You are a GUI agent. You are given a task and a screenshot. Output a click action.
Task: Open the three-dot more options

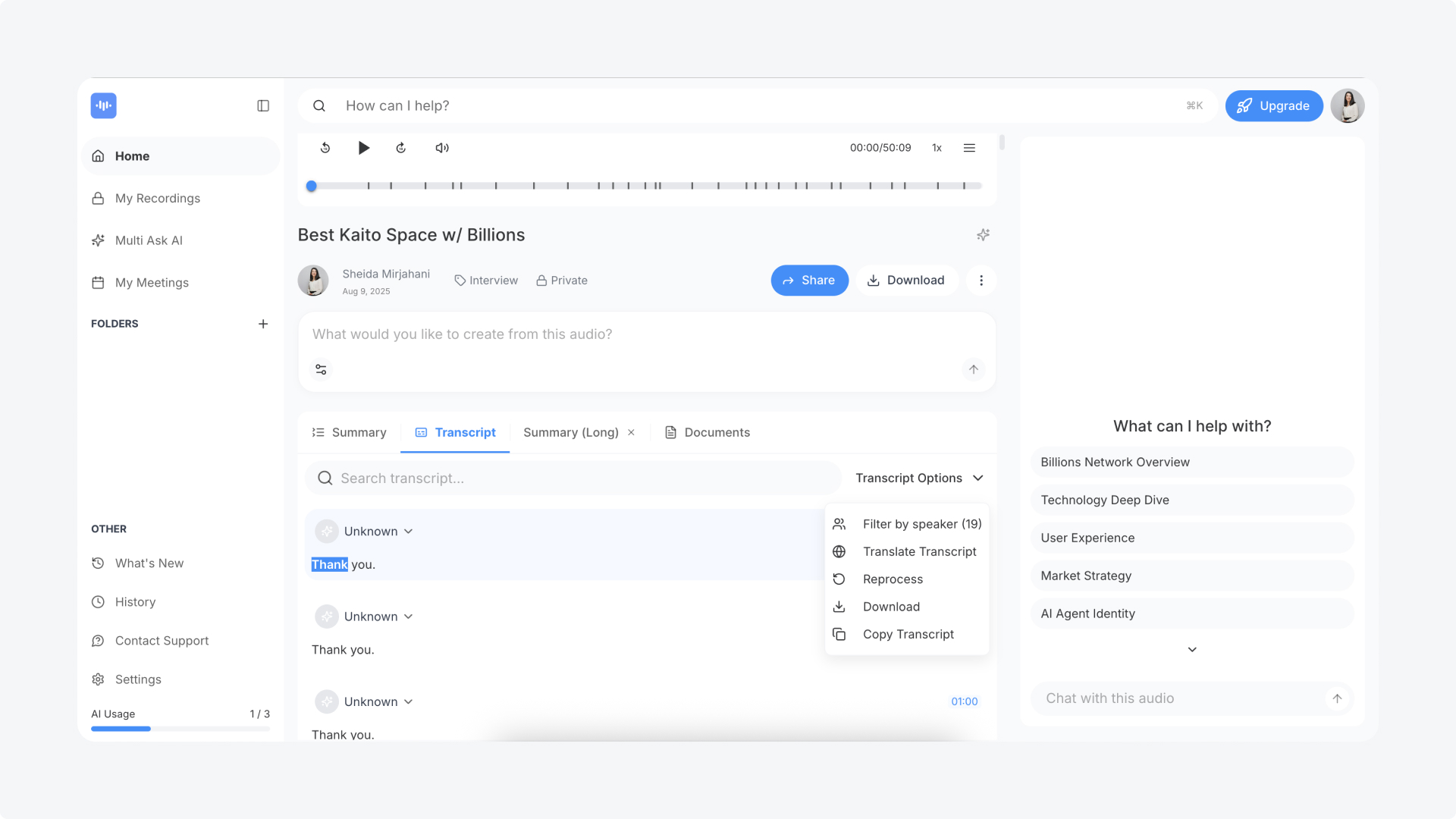pos(981,281)
